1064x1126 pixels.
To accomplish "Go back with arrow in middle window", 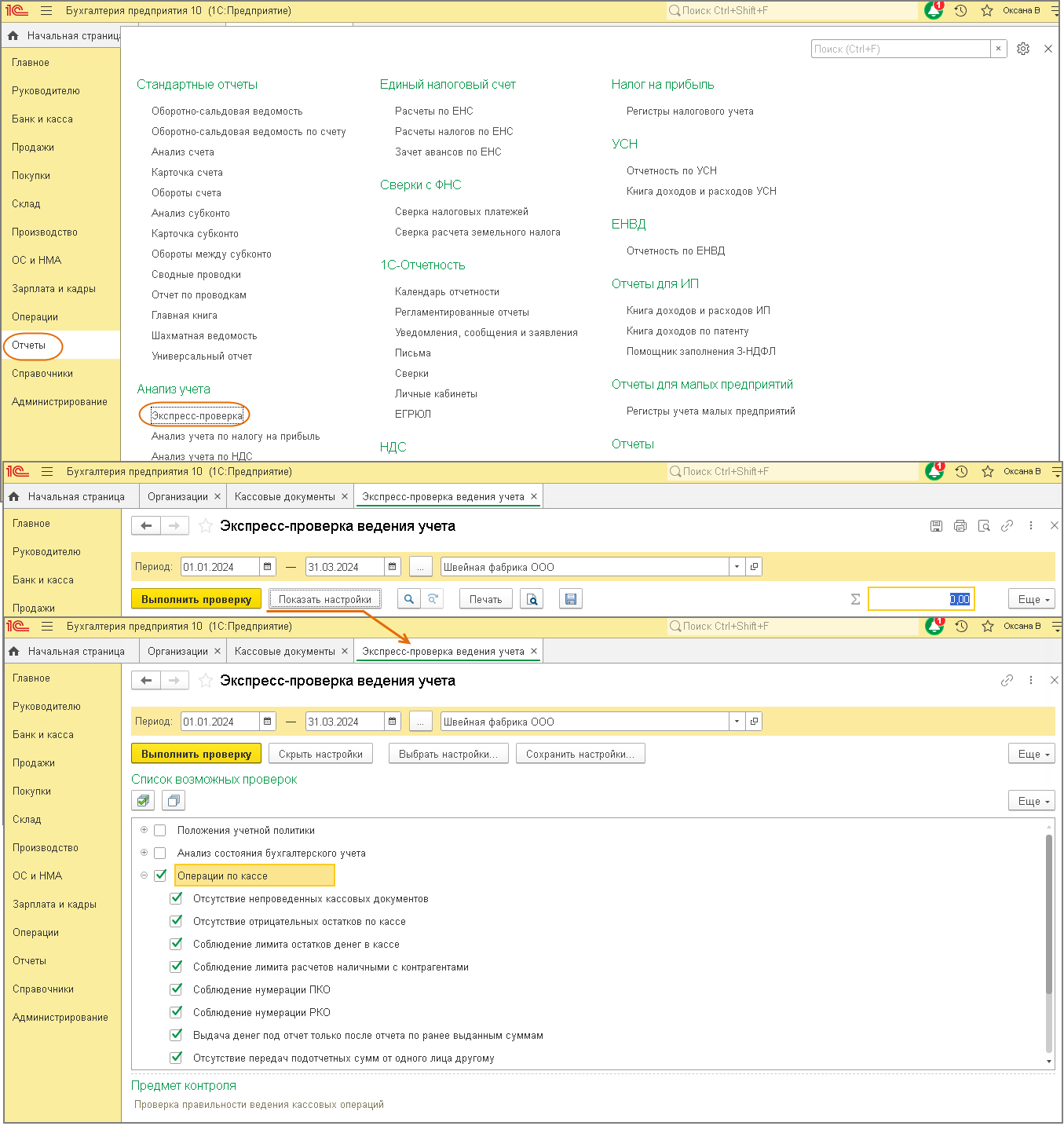I will [146, 526].
